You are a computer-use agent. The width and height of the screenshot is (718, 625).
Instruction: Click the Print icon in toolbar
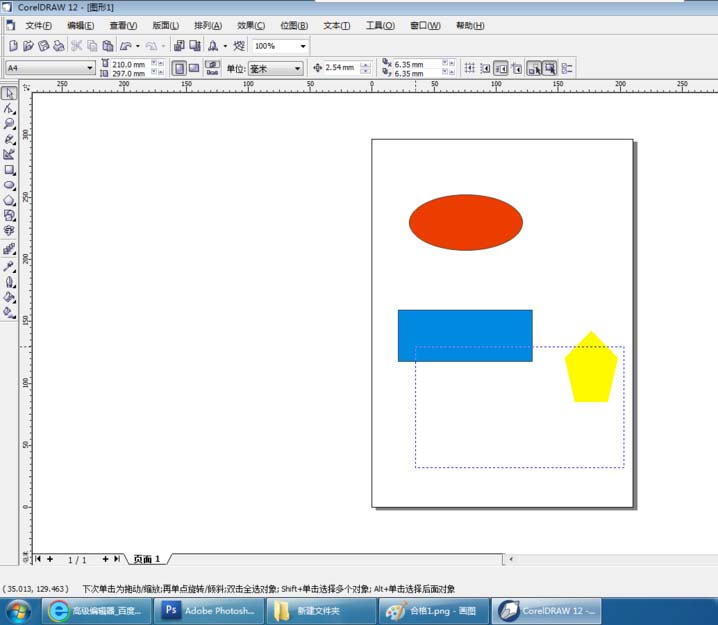click(x=59, y=46)
